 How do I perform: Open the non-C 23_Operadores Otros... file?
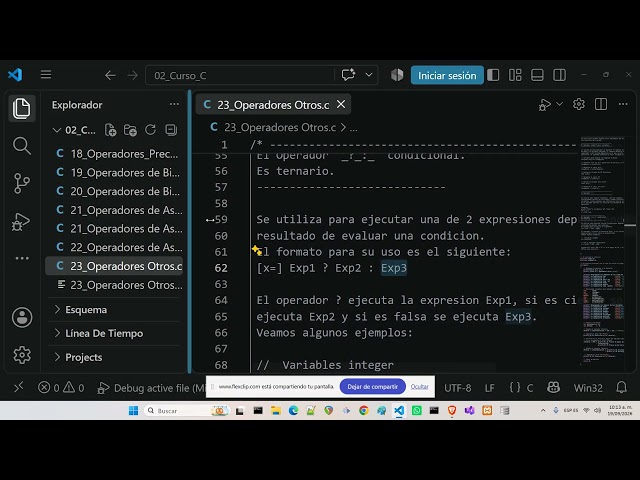point(116,285)
